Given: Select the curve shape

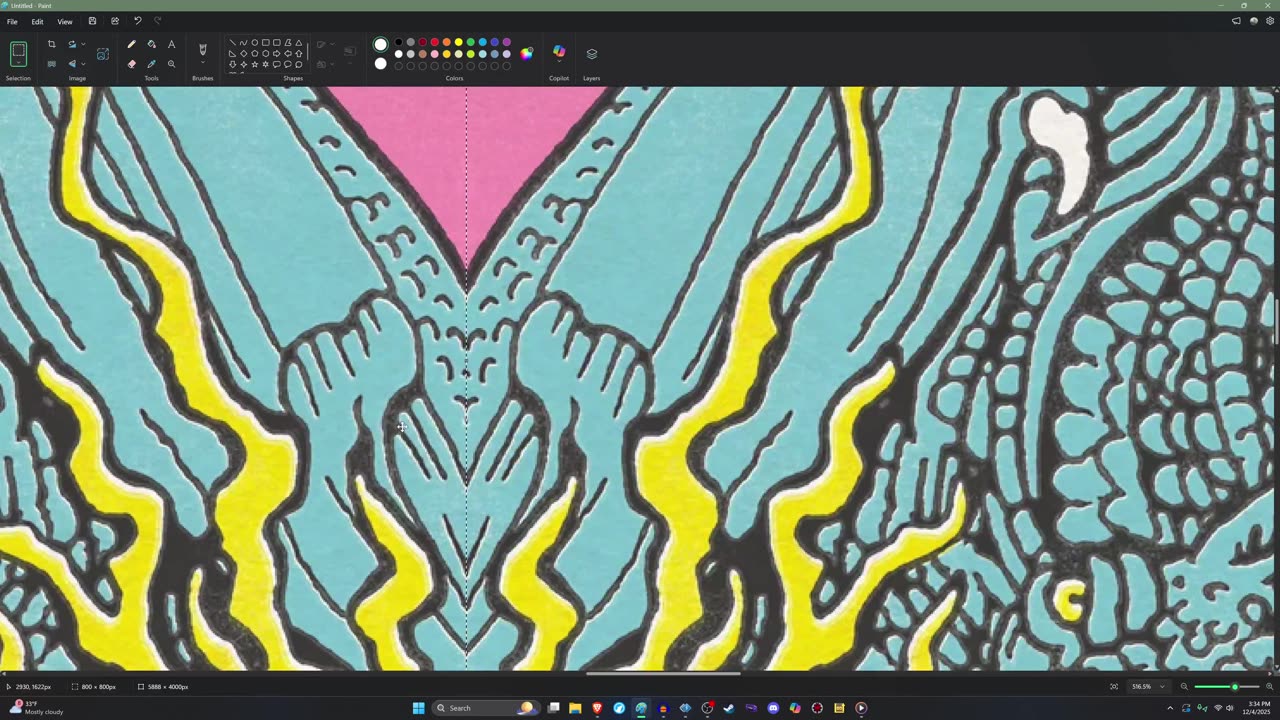Looking at the screenshot, I should (x=243, y=43).
